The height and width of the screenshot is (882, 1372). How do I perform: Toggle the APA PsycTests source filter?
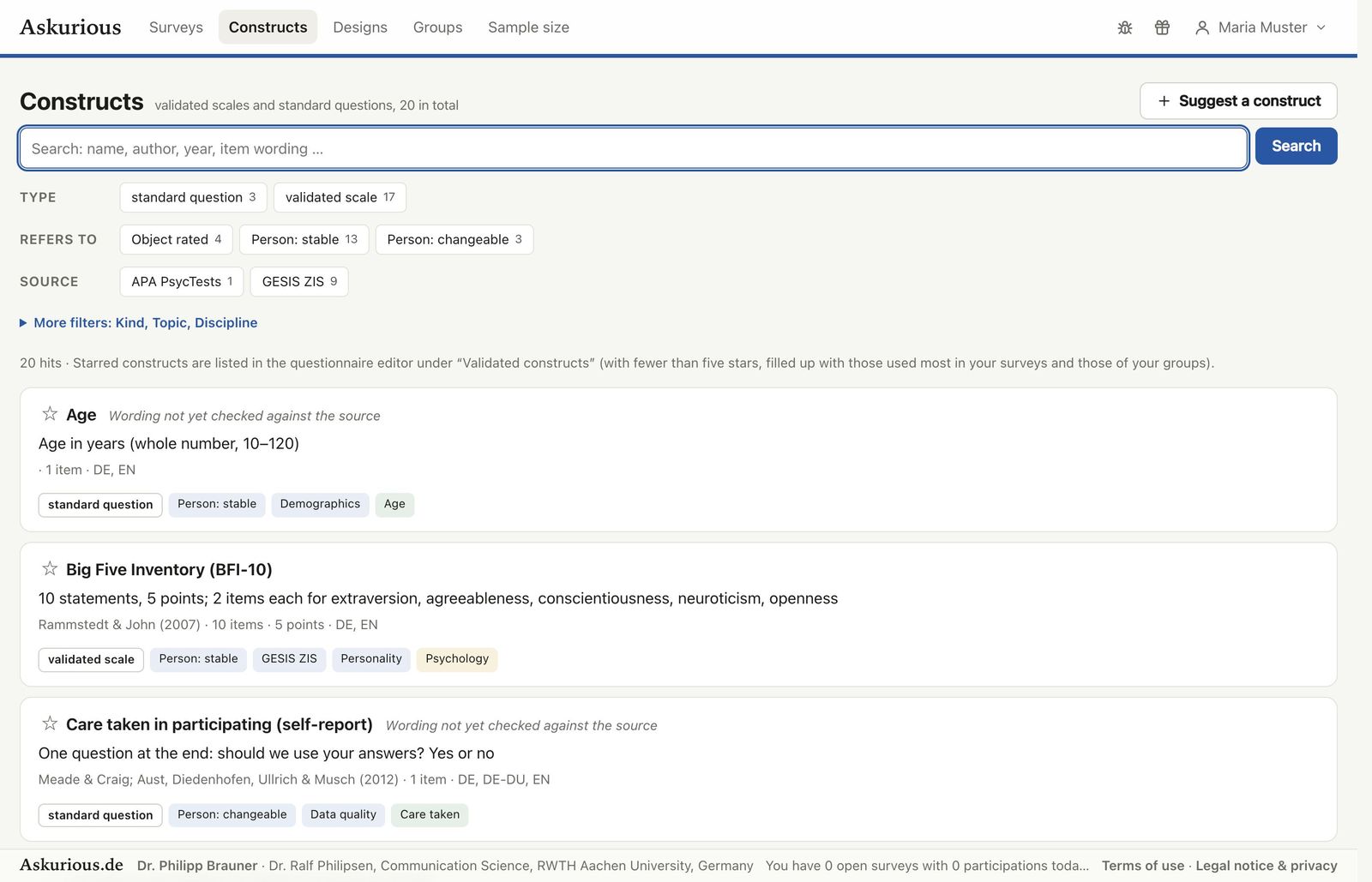point(182,281)
